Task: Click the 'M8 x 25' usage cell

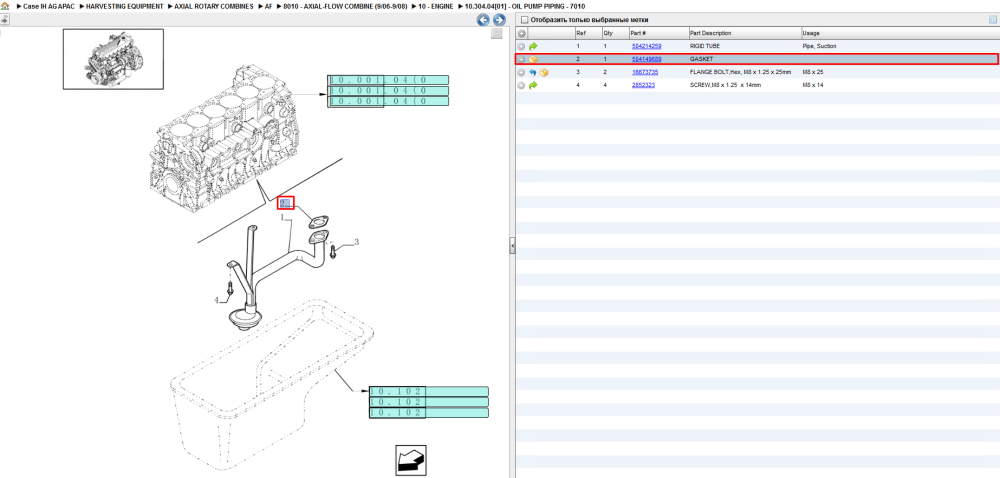Action: 812,72
